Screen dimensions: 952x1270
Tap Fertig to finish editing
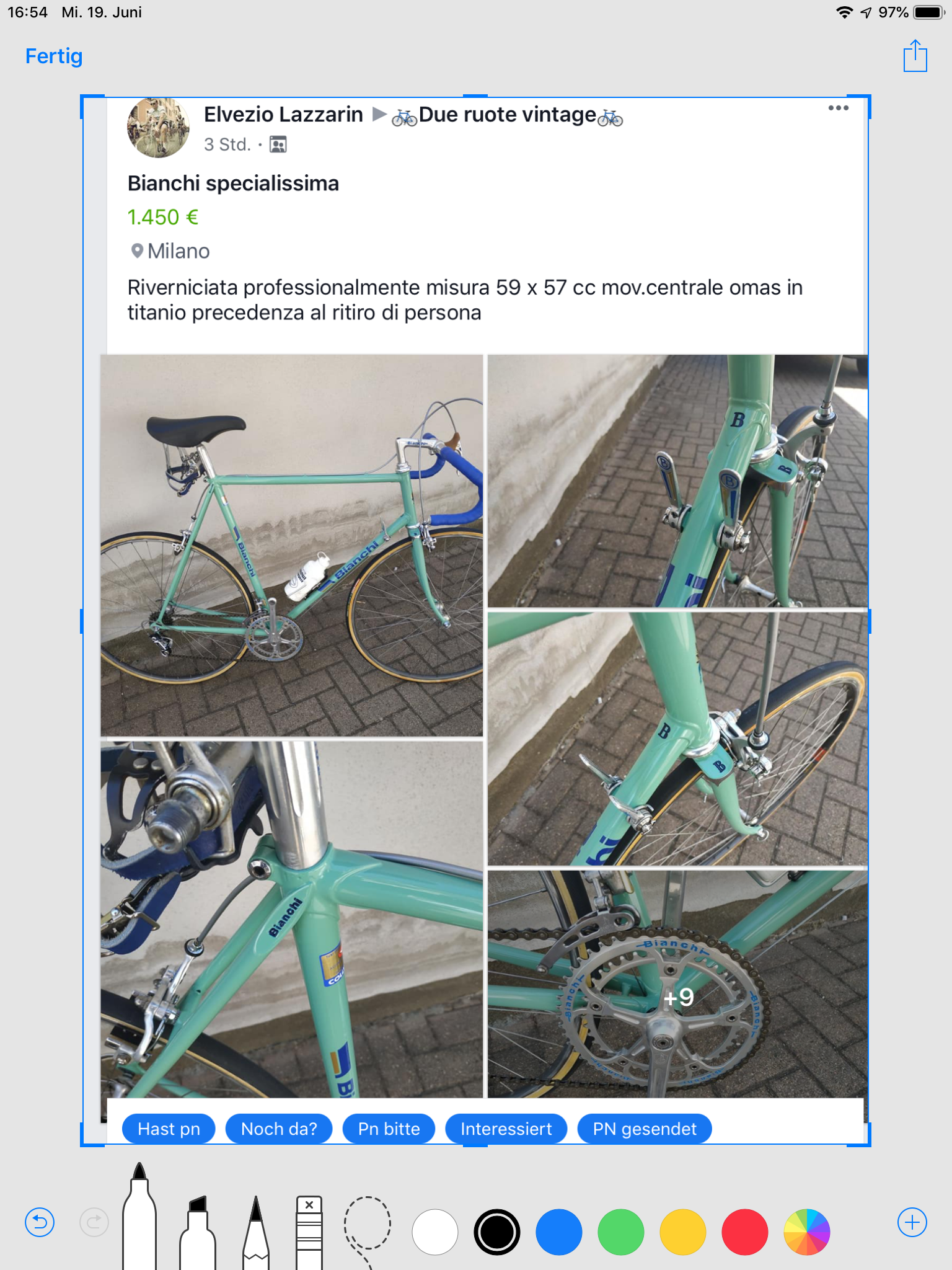(x=54, y=56)
